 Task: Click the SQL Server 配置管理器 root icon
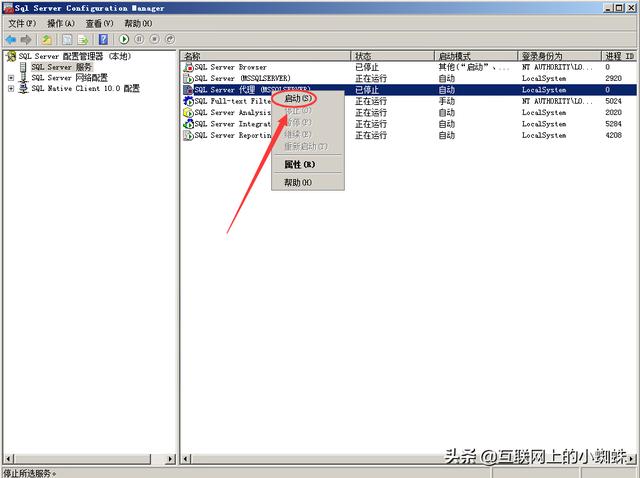[11, 56]
